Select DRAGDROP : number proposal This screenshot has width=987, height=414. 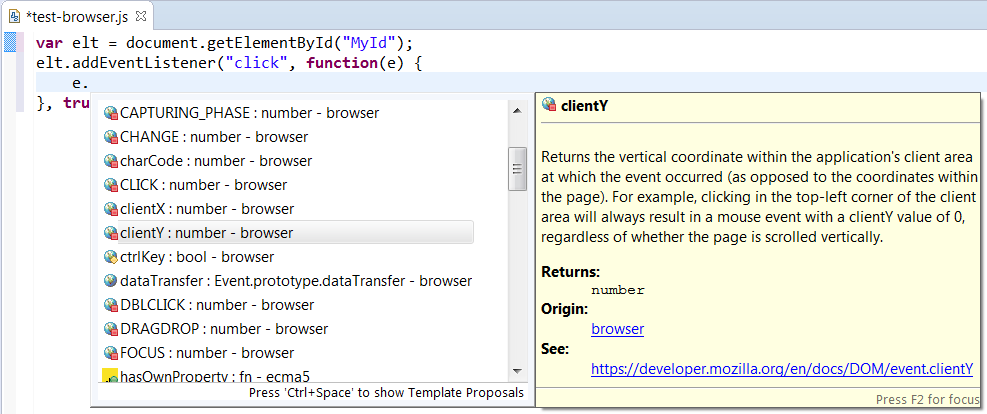tap(223, 328)
